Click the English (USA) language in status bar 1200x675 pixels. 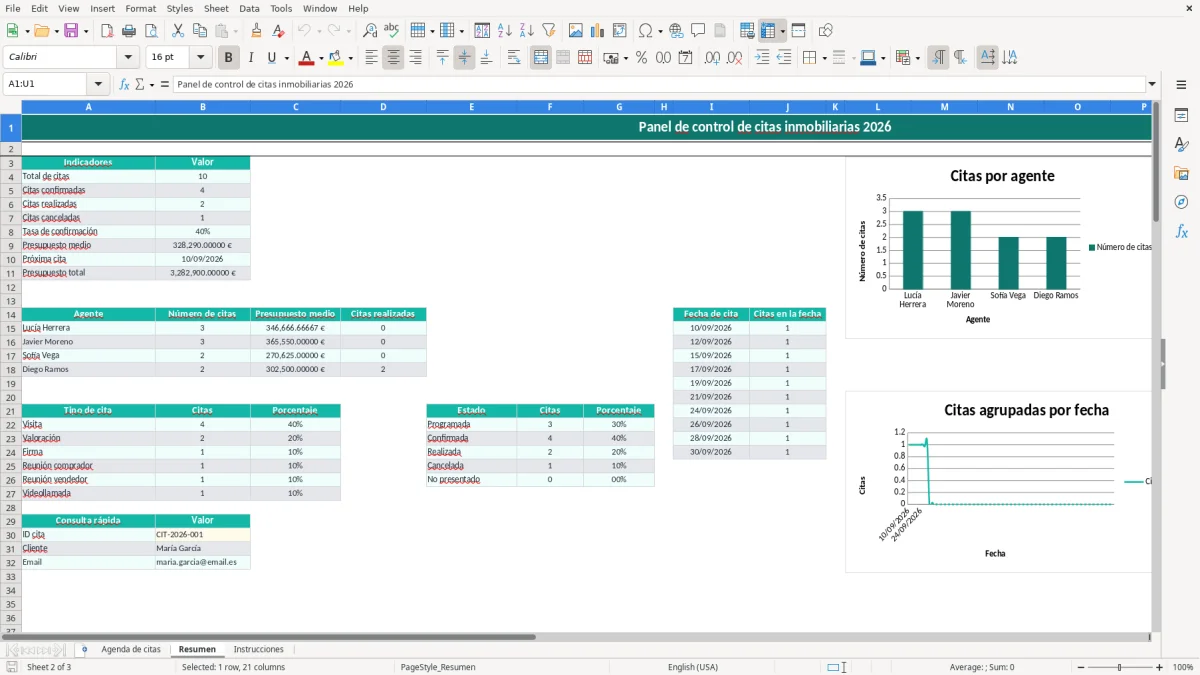click(693, 667)
